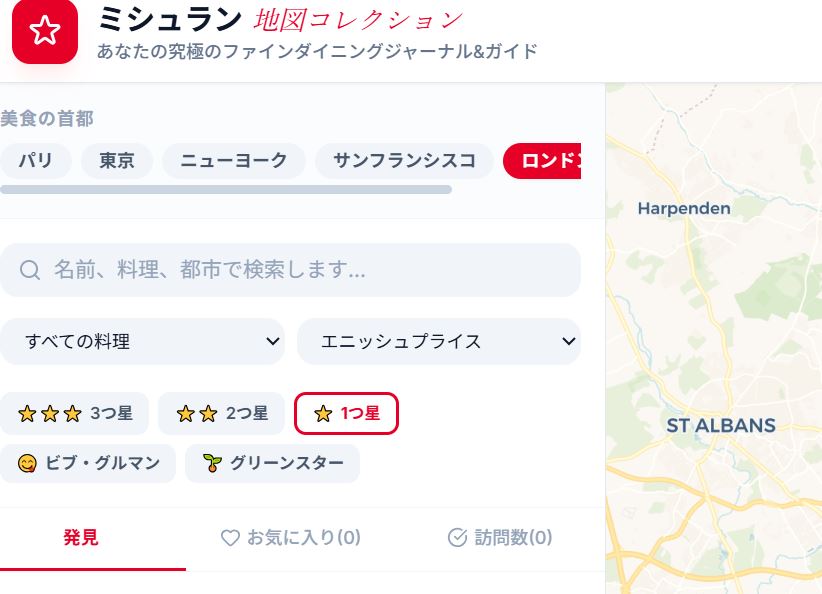Screen dimensions: 822x594
Task: Click the horizontal scrollbar under city list
Action: [x=226, y=190]
